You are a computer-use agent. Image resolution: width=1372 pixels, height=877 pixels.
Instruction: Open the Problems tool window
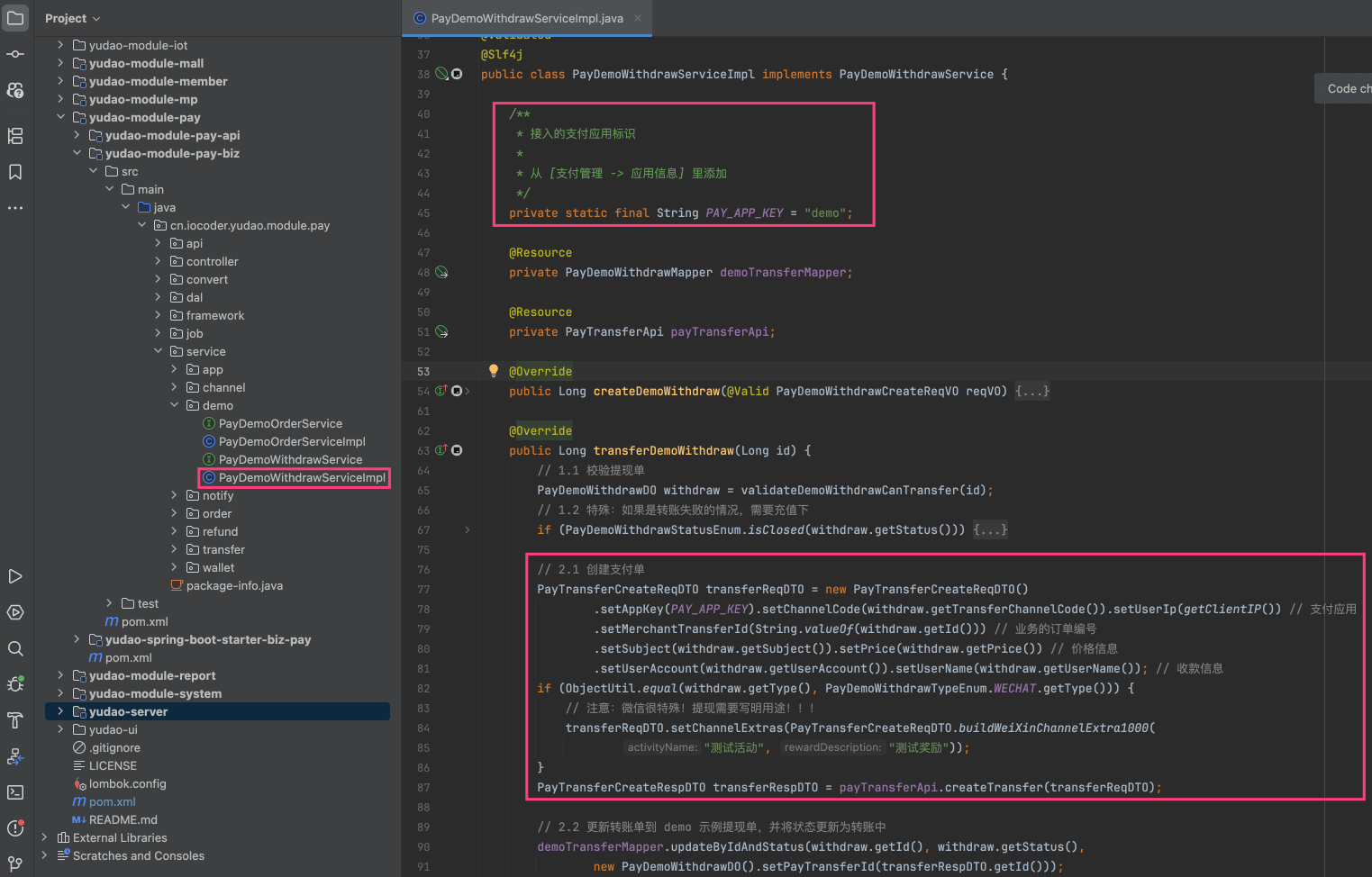tap(15, 828)
